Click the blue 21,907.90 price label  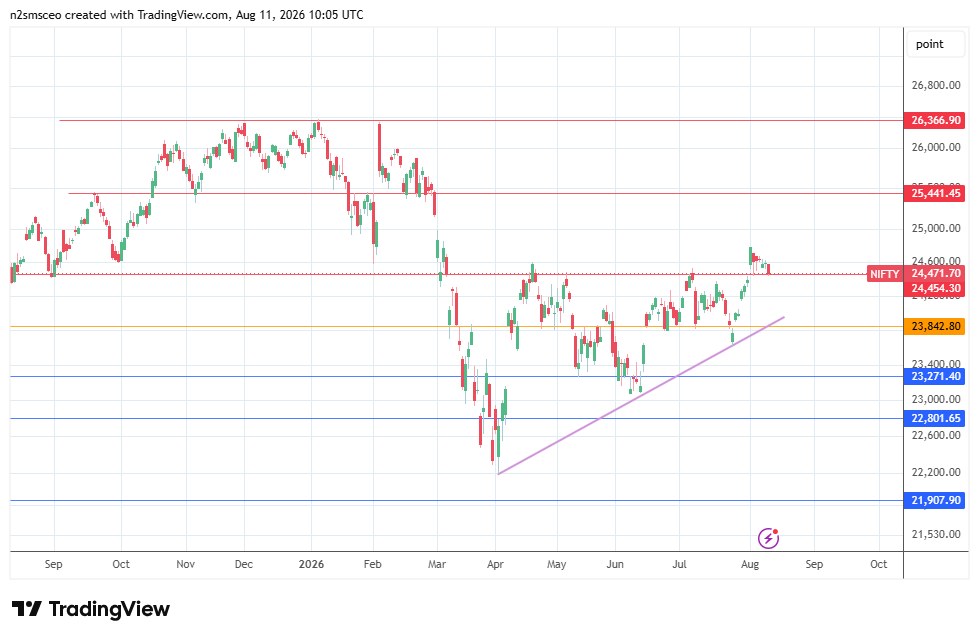coord(934,500)
